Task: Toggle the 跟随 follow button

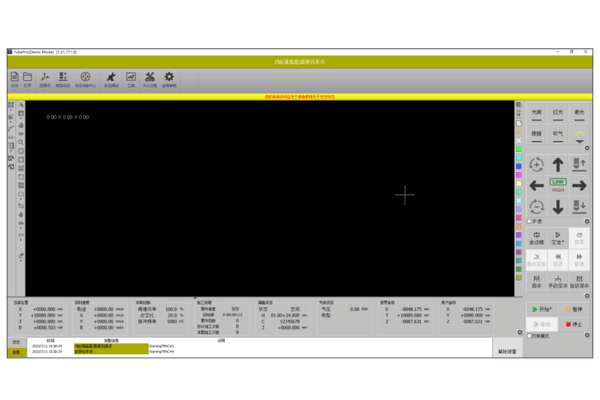Action: tap(536, 135)
